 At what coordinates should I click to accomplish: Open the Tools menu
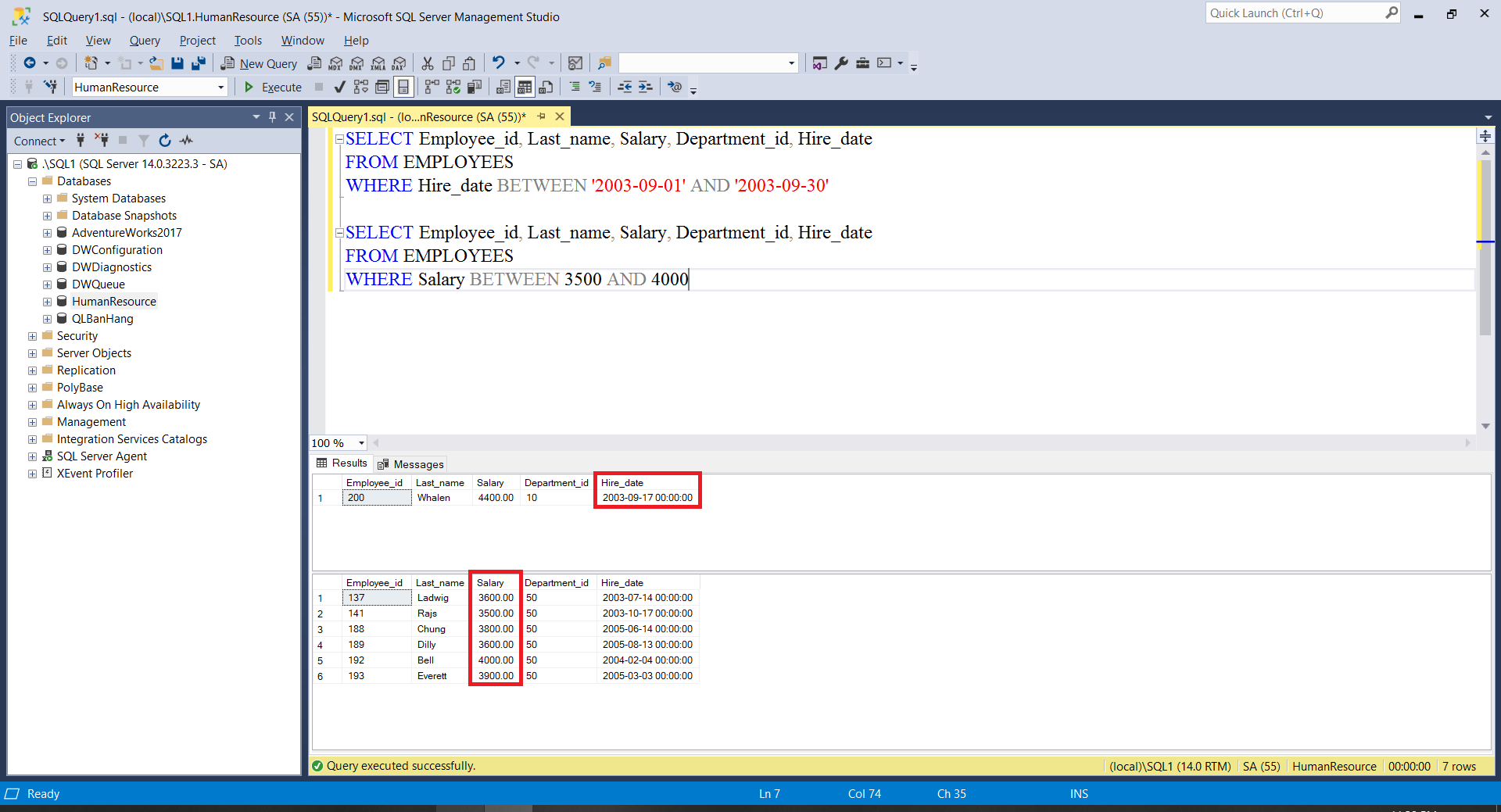point(248,41)
